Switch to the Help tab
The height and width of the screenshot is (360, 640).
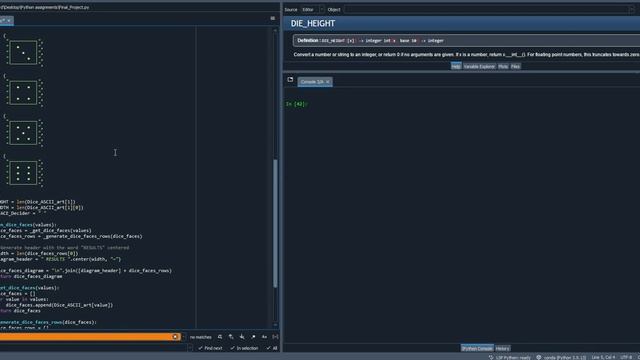456,66
